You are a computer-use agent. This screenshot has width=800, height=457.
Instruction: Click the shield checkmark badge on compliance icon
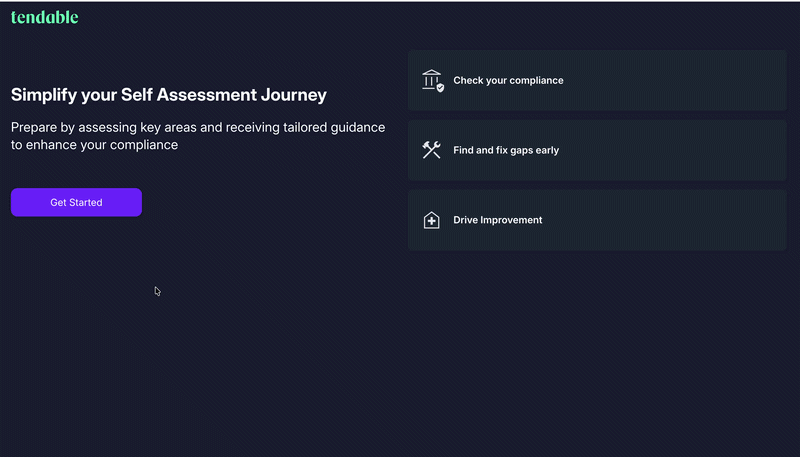coord(440,88)
